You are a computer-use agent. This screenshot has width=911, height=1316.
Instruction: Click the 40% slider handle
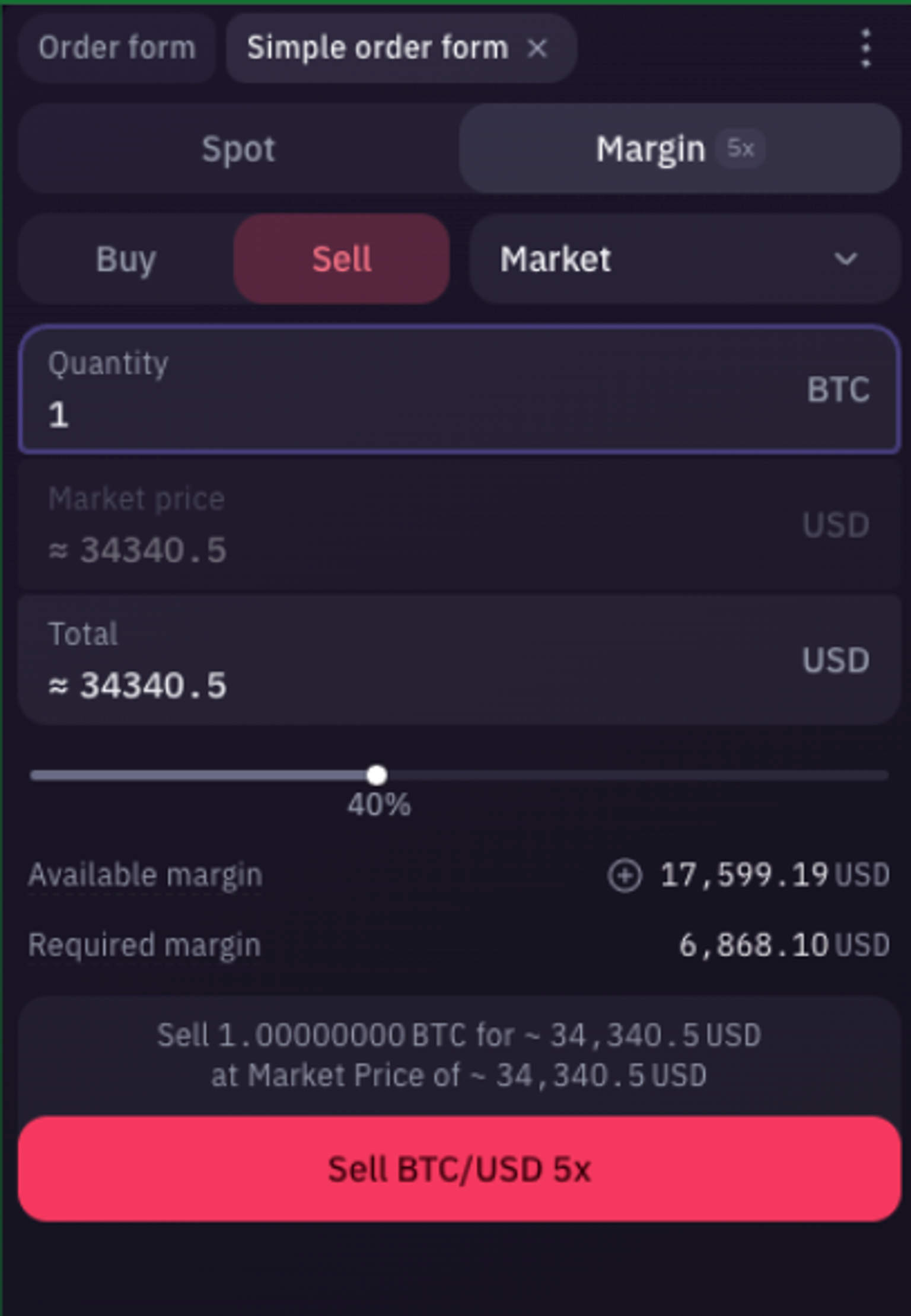tap(377, 775)
